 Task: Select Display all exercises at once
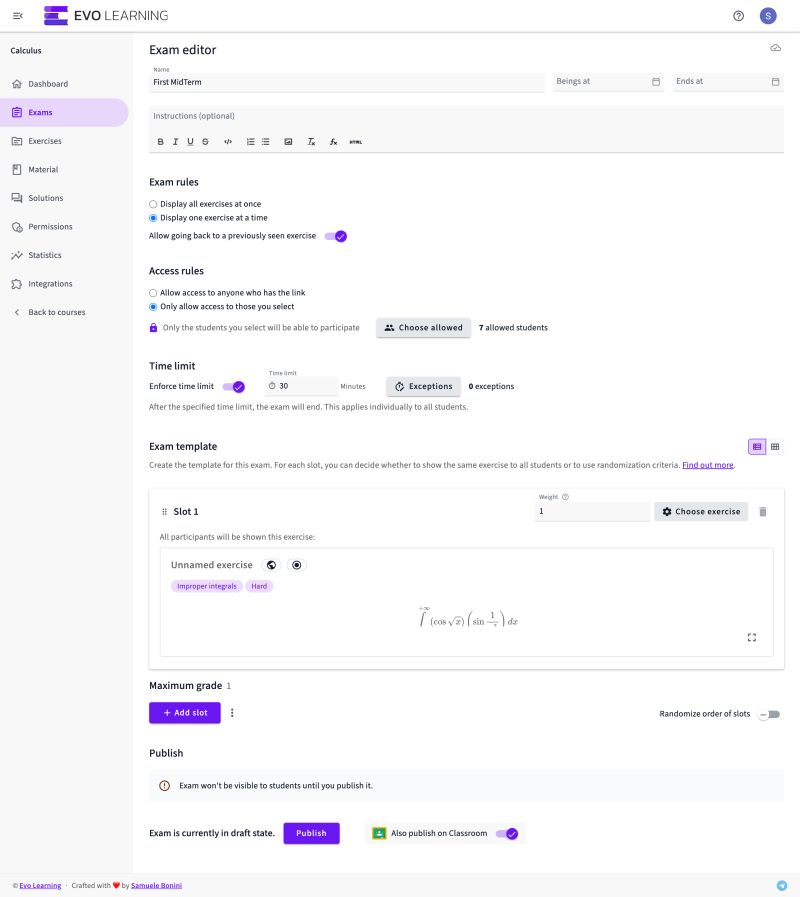[x=152, y=203]
